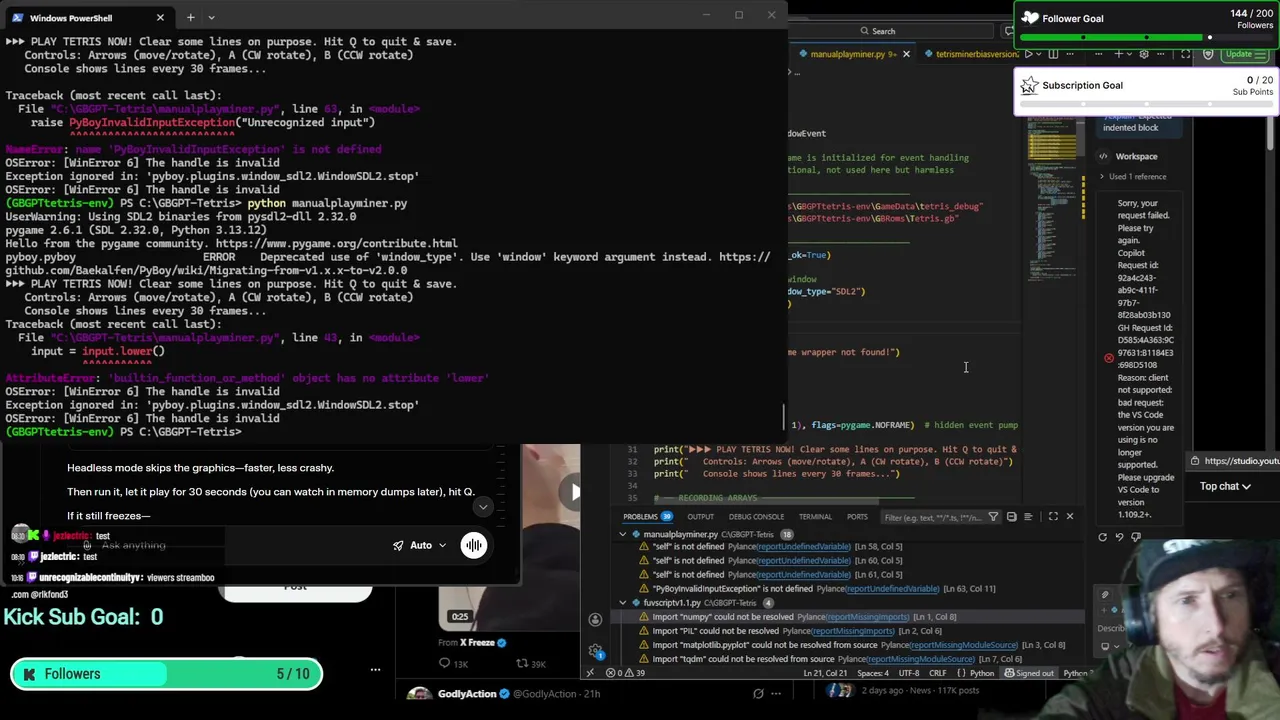Viewport: 1280px width, 720px height.
Task: Open a new PowerShell tab
Action: (x=190, y=17)
